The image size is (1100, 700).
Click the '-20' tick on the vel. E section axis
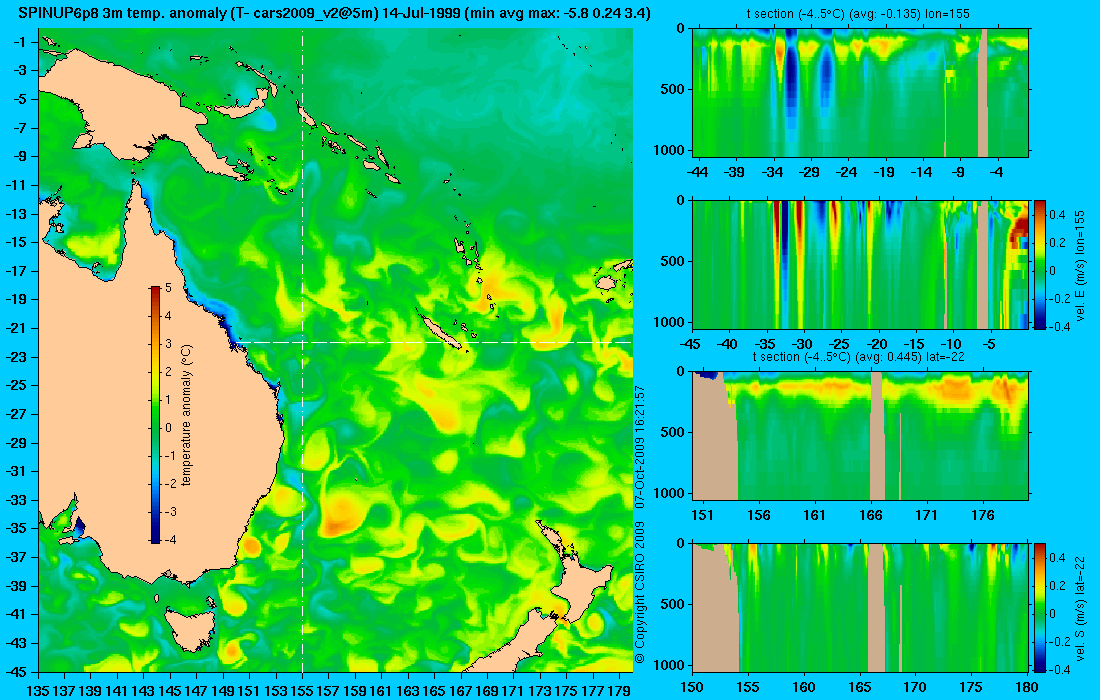point(877,344)
